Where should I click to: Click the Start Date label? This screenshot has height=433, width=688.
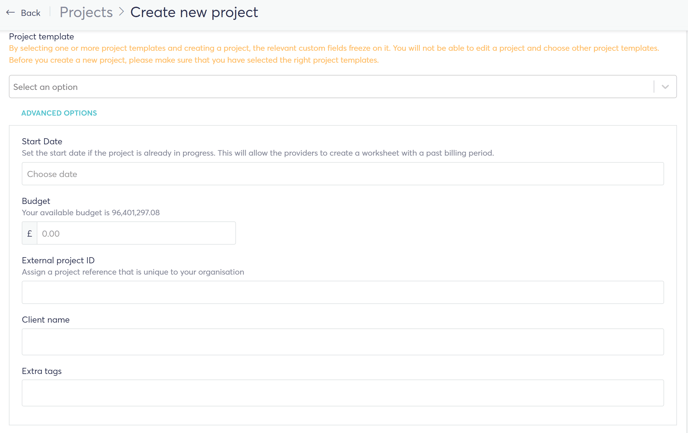click(x=42, y=141)
